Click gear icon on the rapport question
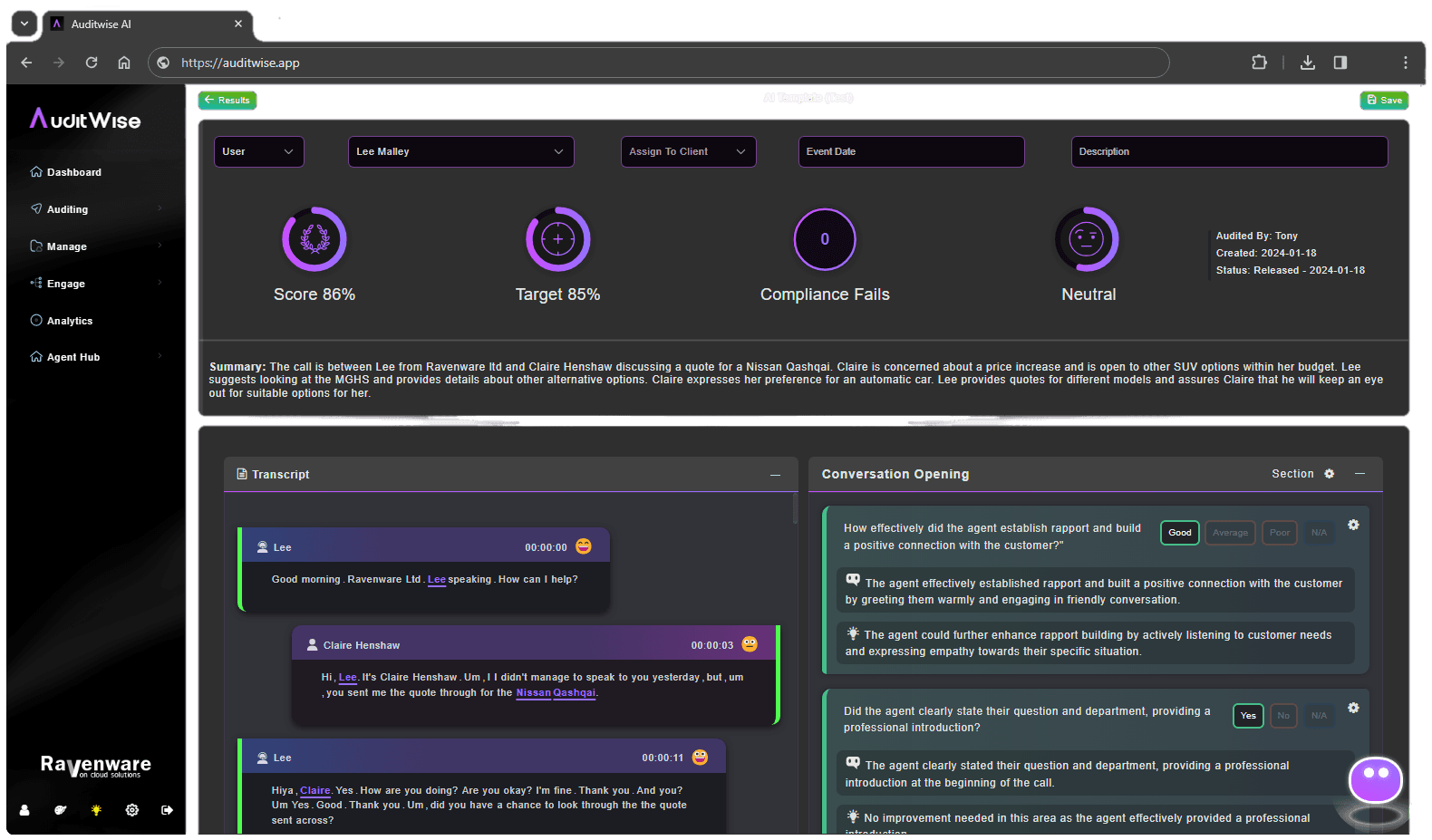This screenshot has height=840, width=1432. pyautogui.click(x=1353, y=526)
